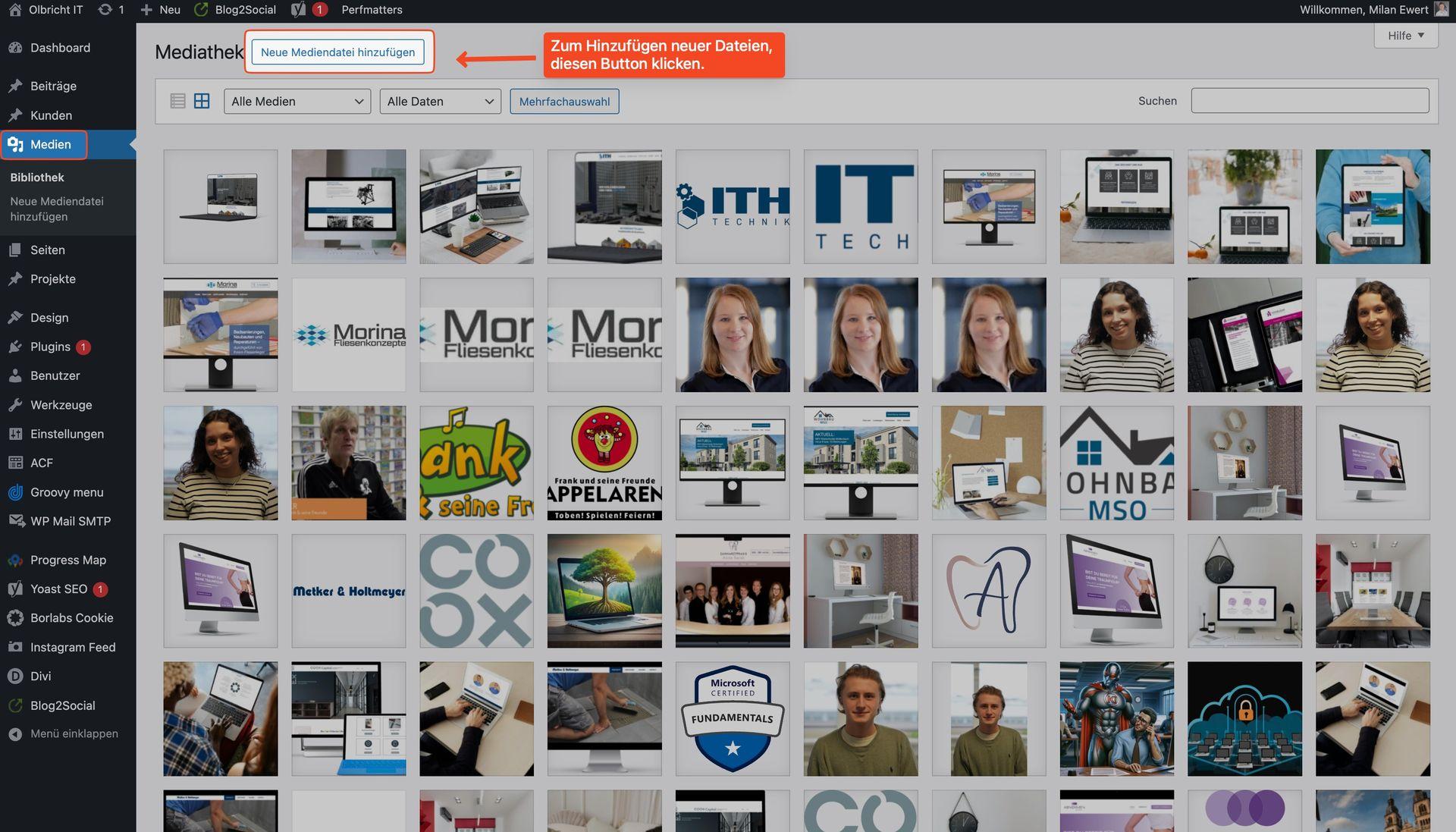
Task: Click the Divi logo icon
Action: (15, 676)
